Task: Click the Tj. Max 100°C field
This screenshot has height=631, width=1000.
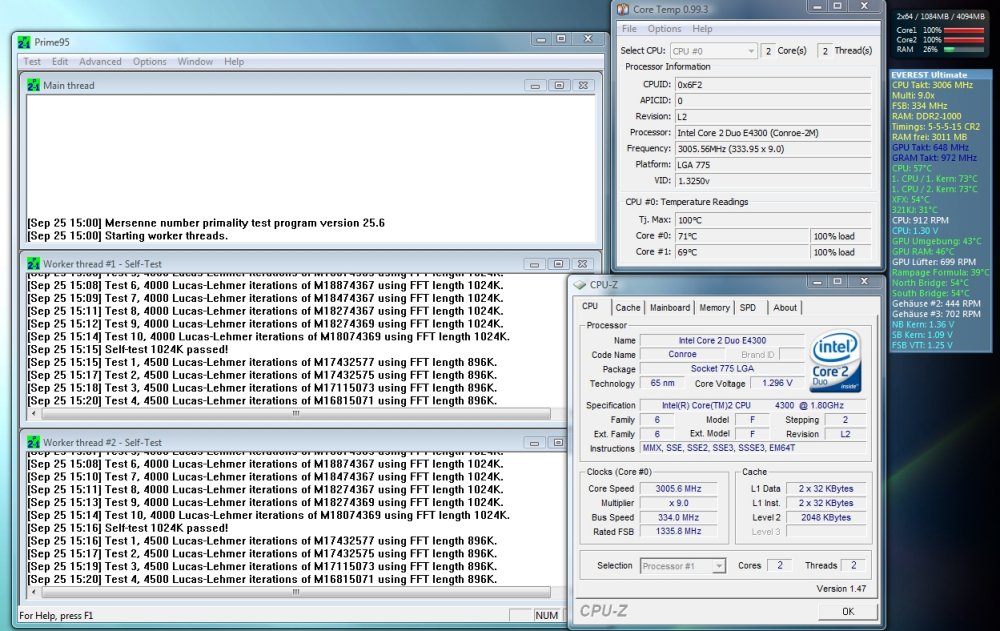Action: pos(773,220)
